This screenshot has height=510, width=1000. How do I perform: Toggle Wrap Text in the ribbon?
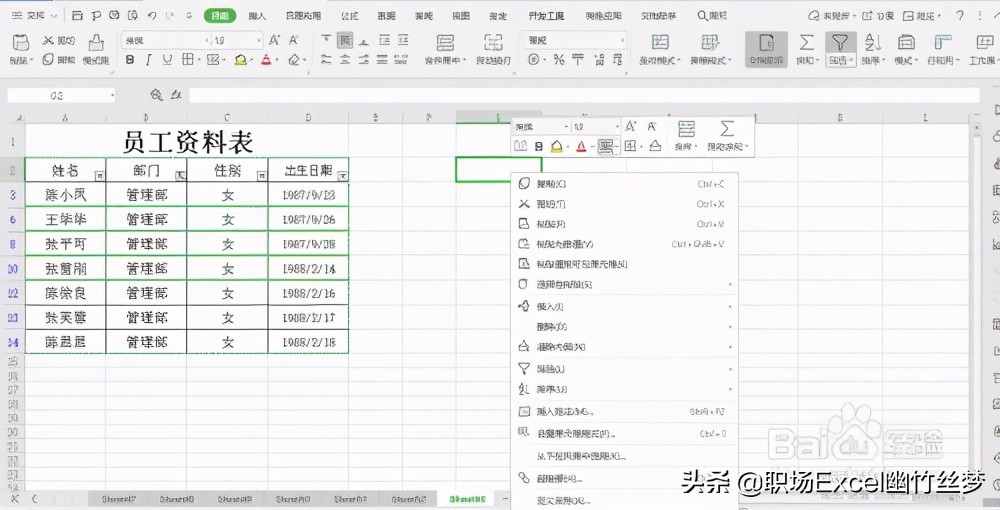pos(493,43)
